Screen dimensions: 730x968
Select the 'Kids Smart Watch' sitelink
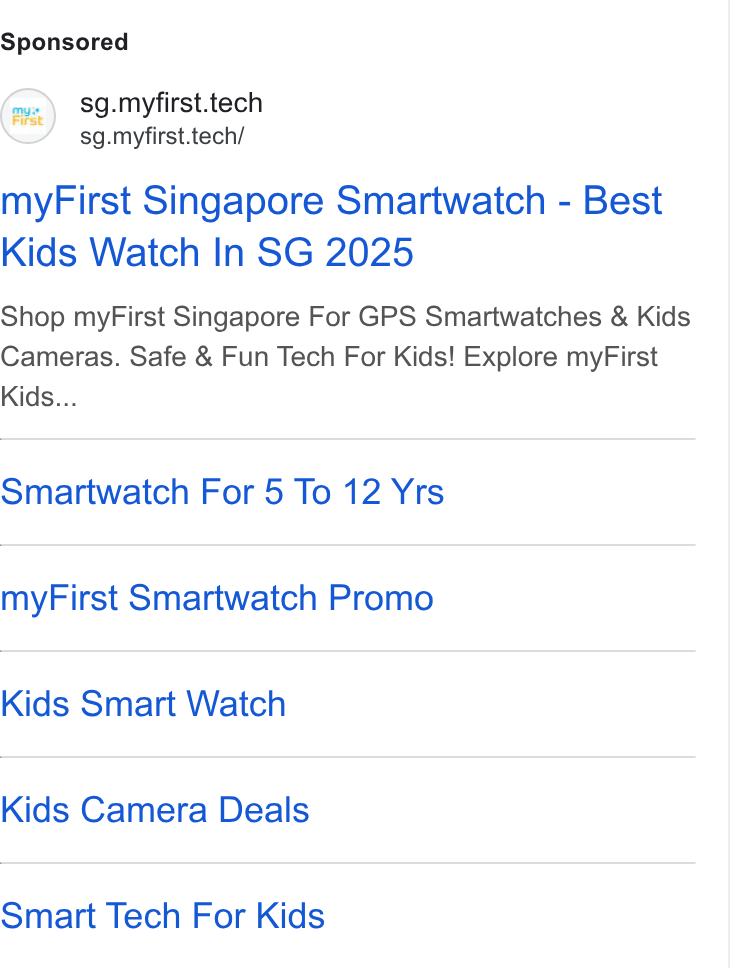pos(143,704)
